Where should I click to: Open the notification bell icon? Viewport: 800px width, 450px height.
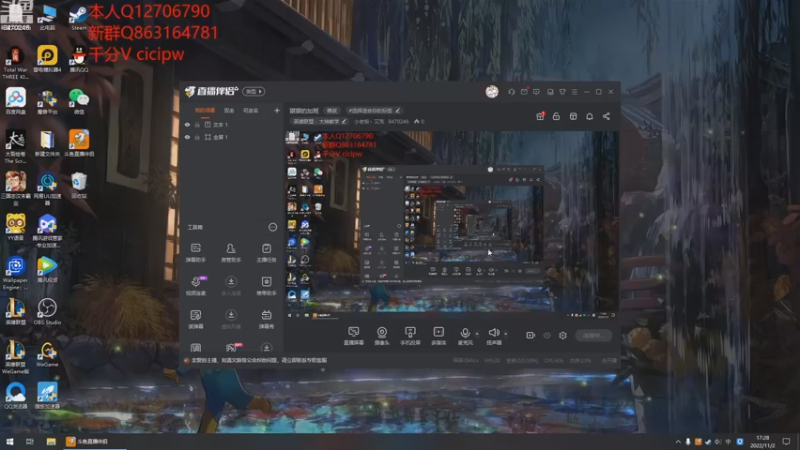[x=589, y=116]
